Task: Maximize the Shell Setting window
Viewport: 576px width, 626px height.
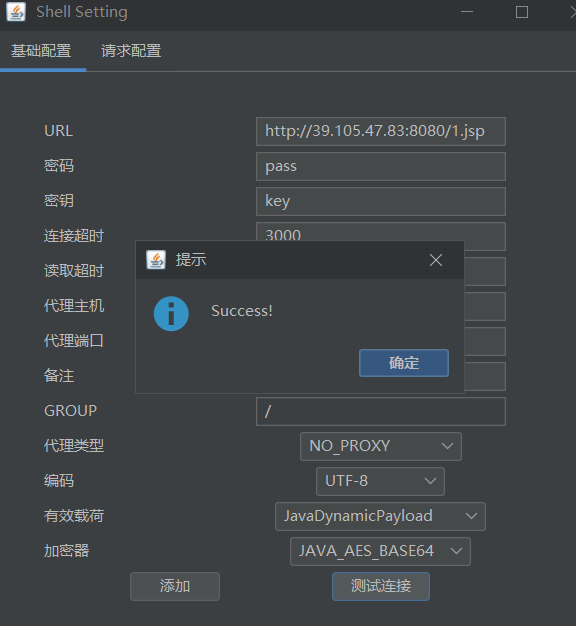Action: click(x=522, y=12)
